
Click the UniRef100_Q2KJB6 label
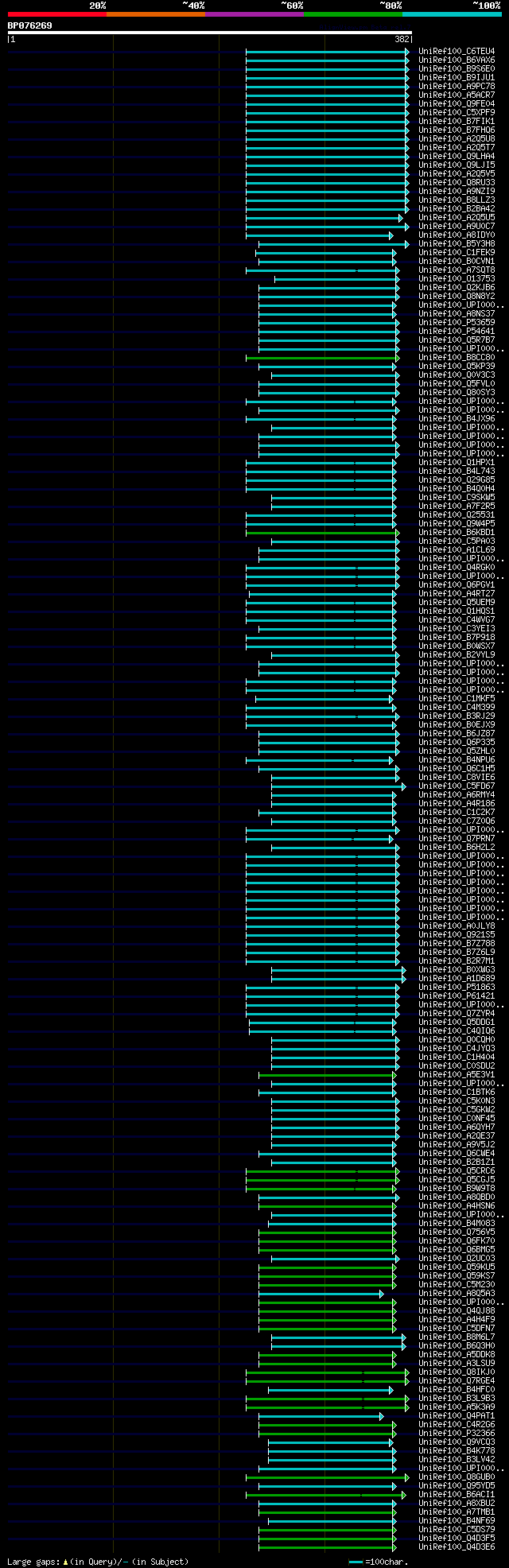tap(457, 288)
